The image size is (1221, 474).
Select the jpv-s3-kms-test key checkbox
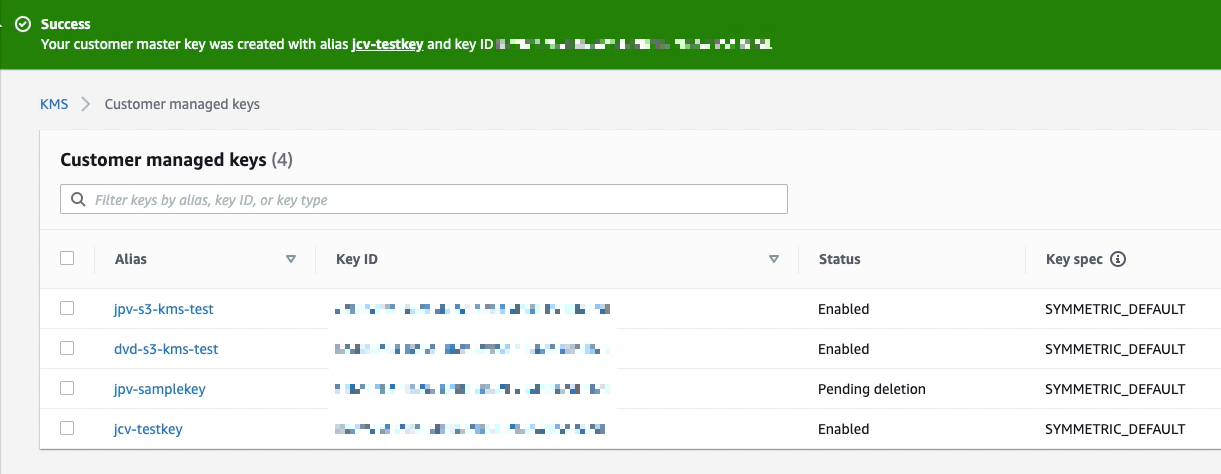(x=67, y=308)
